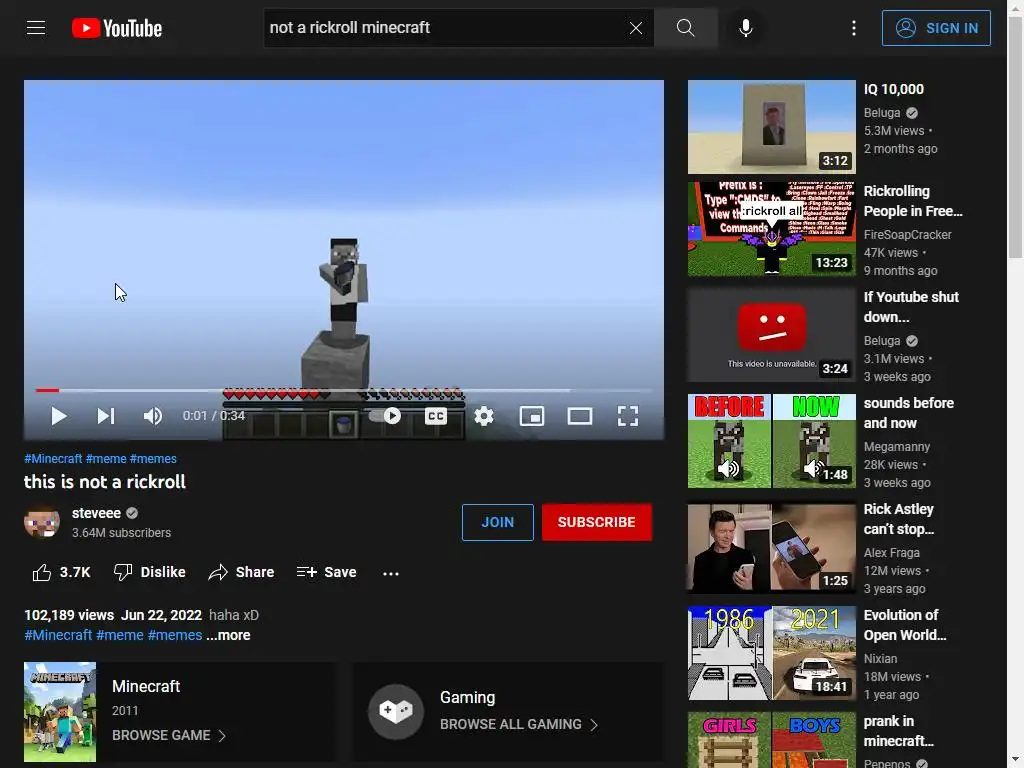Open steveee channel avatar
Image resolution: width=1024 pixels, height=768 pixels.
(42, 522)
